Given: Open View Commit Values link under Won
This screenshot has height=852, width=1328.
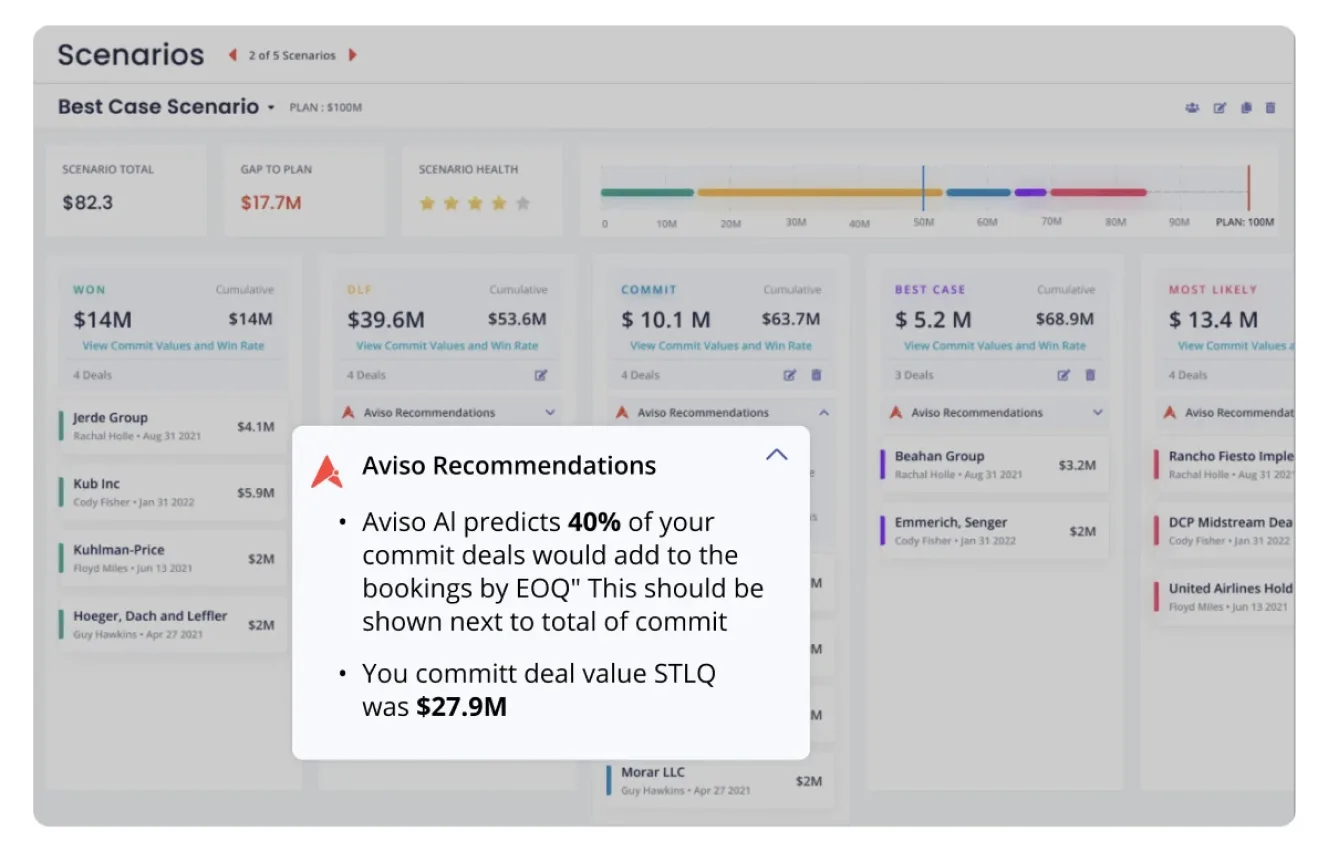Looking at the screenshot, I should pos(173,346).
